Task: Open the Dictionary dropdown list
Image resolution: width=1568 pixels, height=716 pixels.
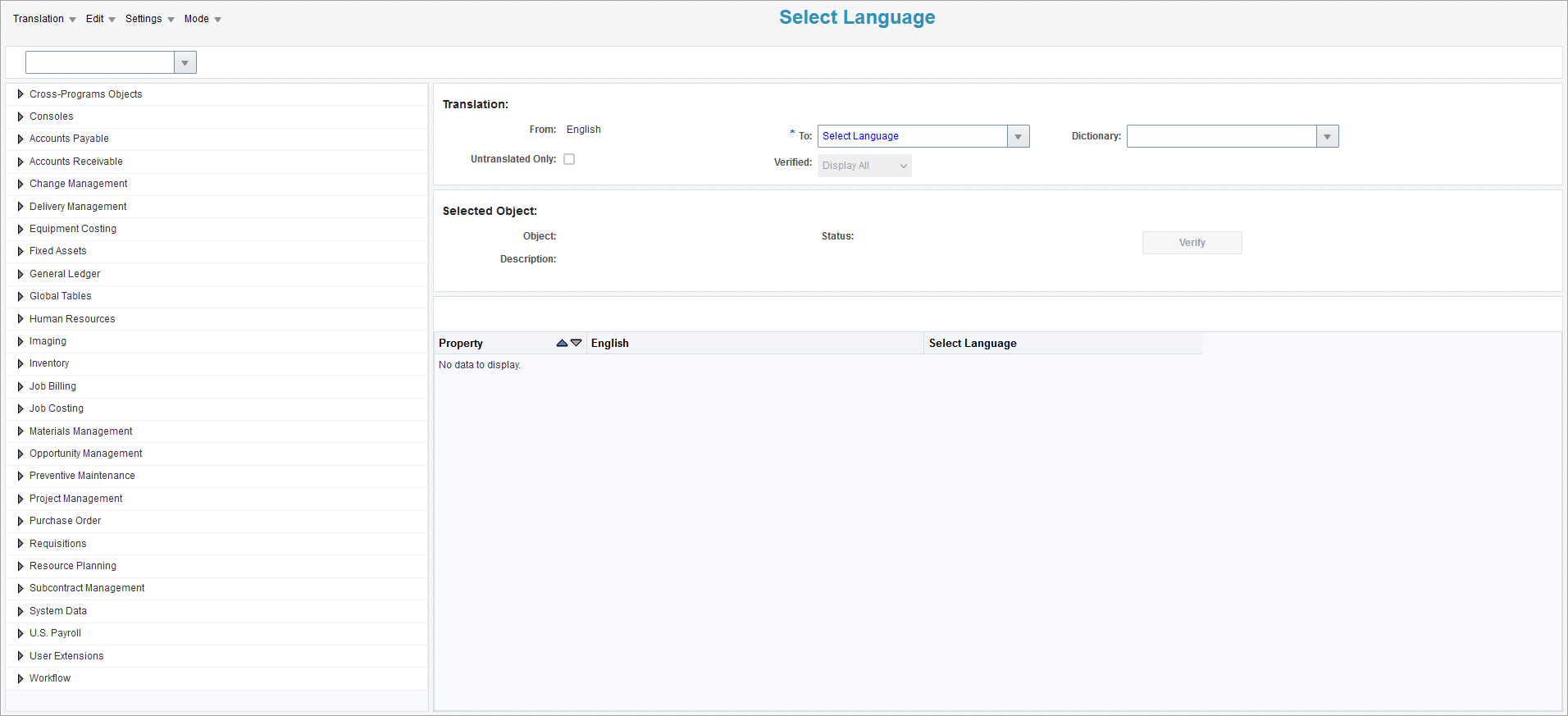Action: (x=1327, y=136)
